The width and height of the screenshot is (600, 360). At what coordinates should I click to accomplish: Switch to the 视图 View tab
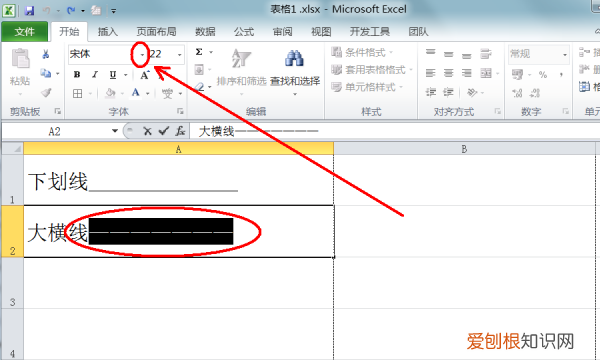[321, 32]
